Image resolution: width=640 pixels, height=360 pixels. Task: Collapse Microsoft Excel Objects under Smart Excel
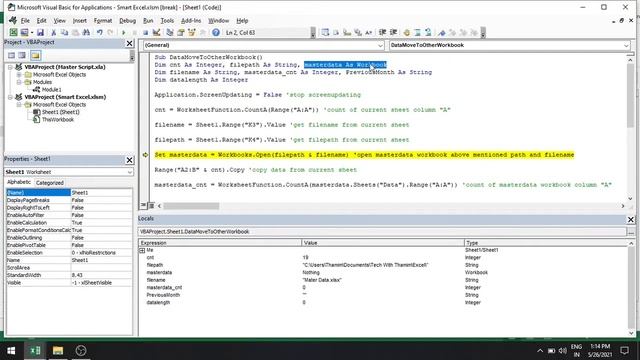[x=19, y=104]
